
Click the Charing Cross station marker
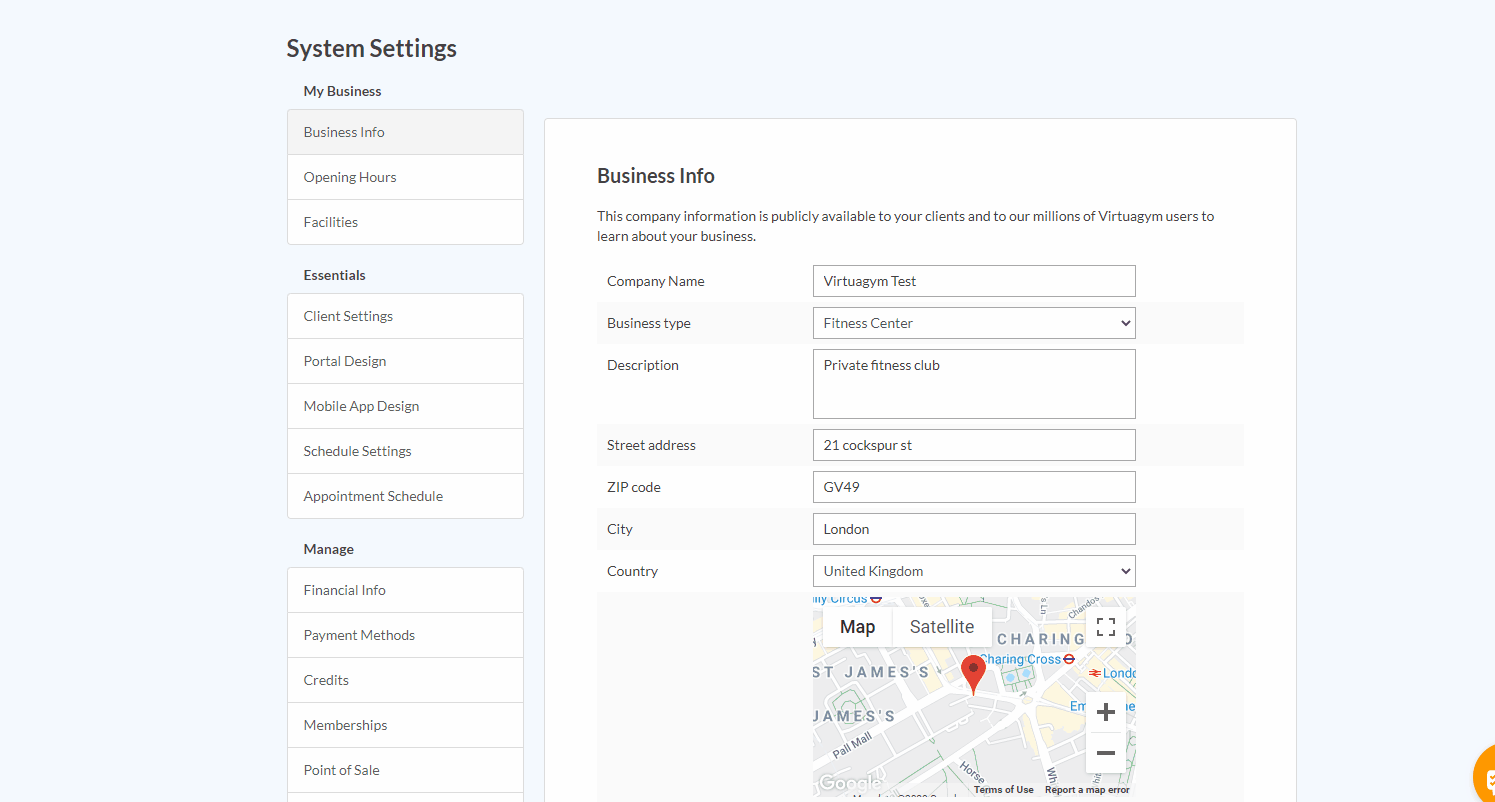click(1068, 659)
